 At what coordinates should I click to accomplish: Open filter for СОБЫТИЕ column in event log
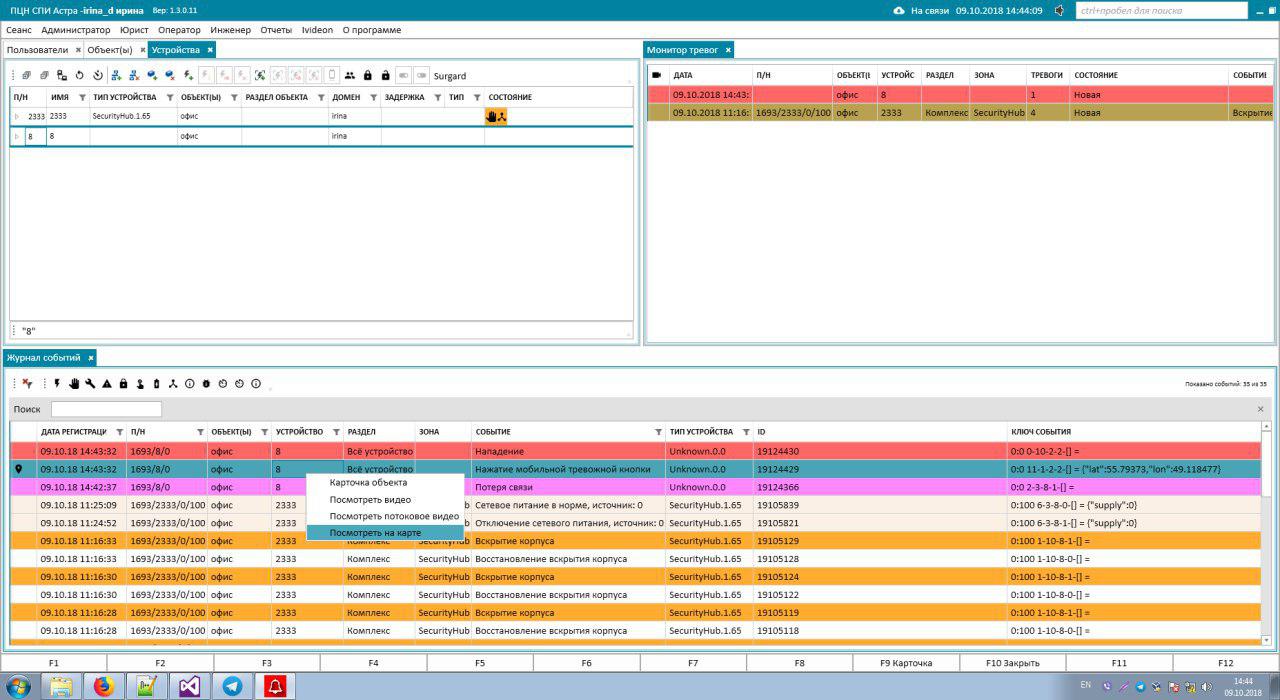coord(658,432)
